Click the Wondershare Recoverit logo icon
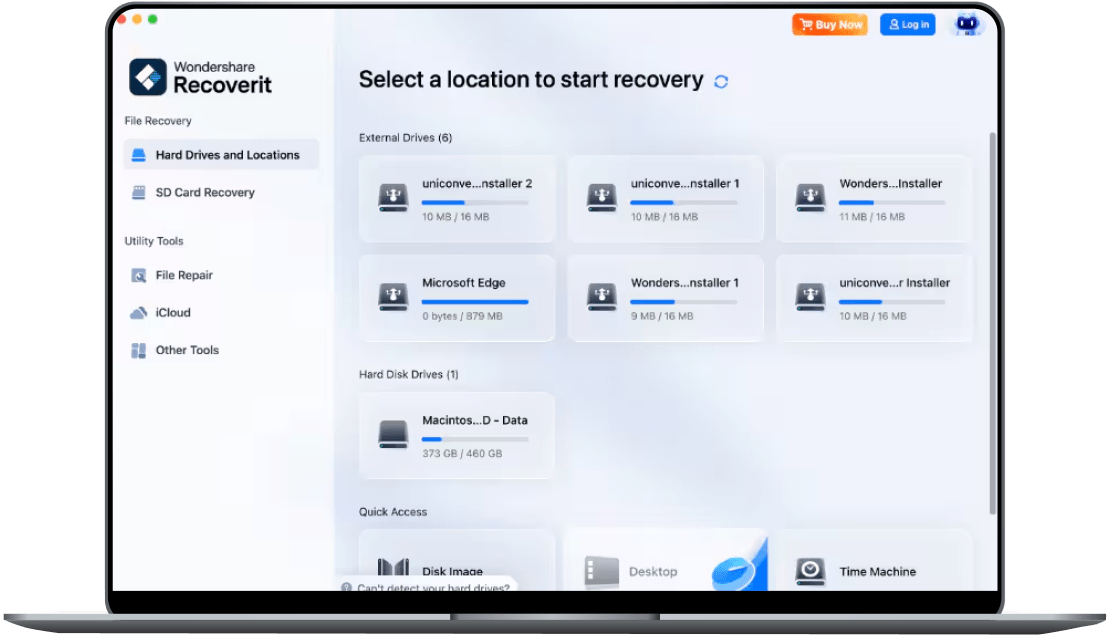1110x636 pixels. pos(148,76)
